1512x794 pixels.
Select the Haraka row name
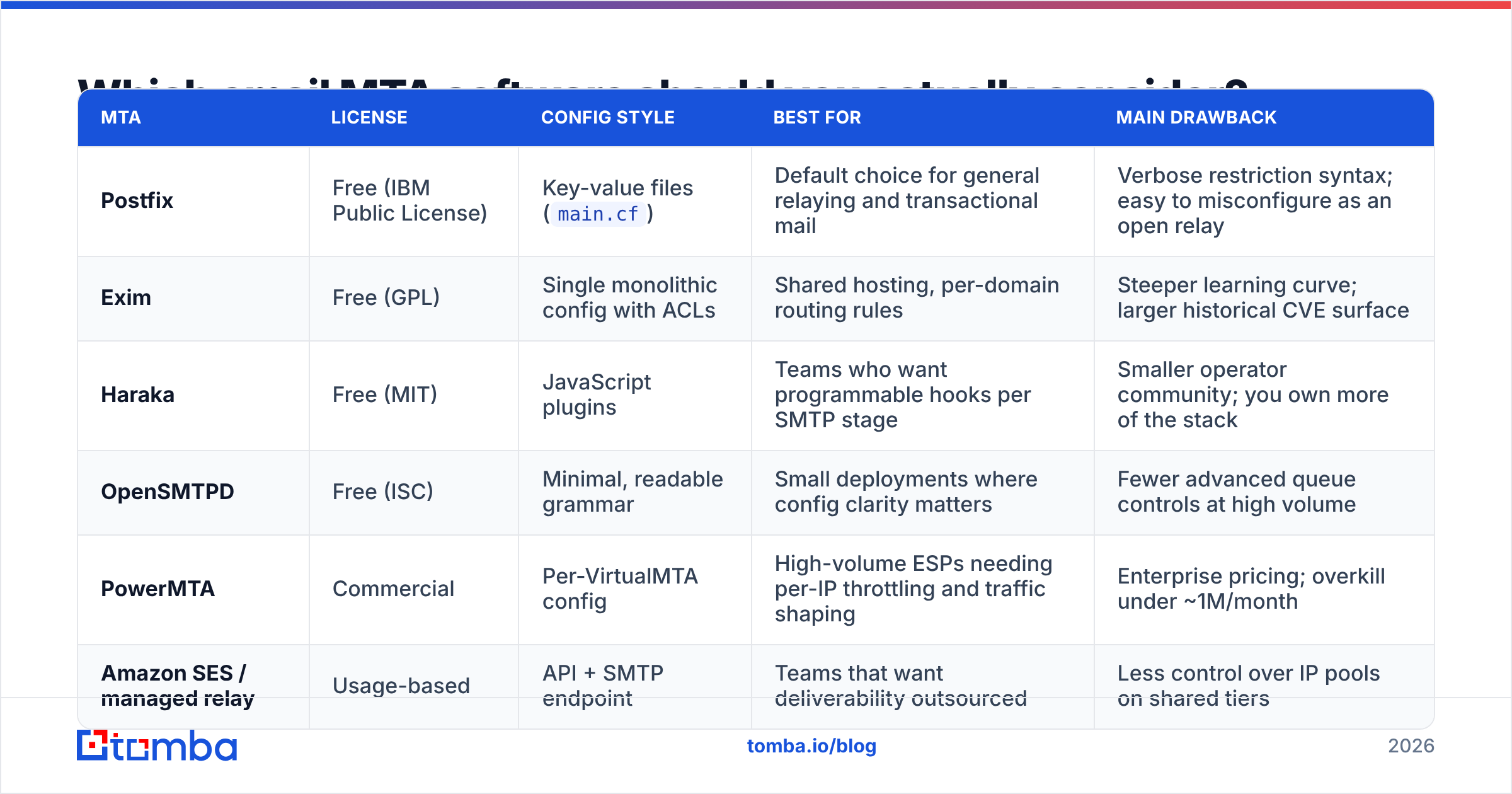click(x=137, y=394)
